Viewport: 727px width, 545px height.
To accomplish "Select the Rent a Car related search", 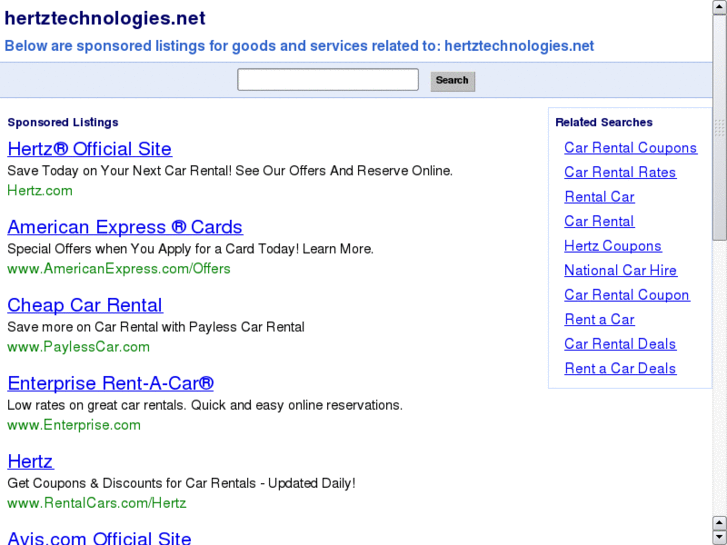I will [599, 320].
